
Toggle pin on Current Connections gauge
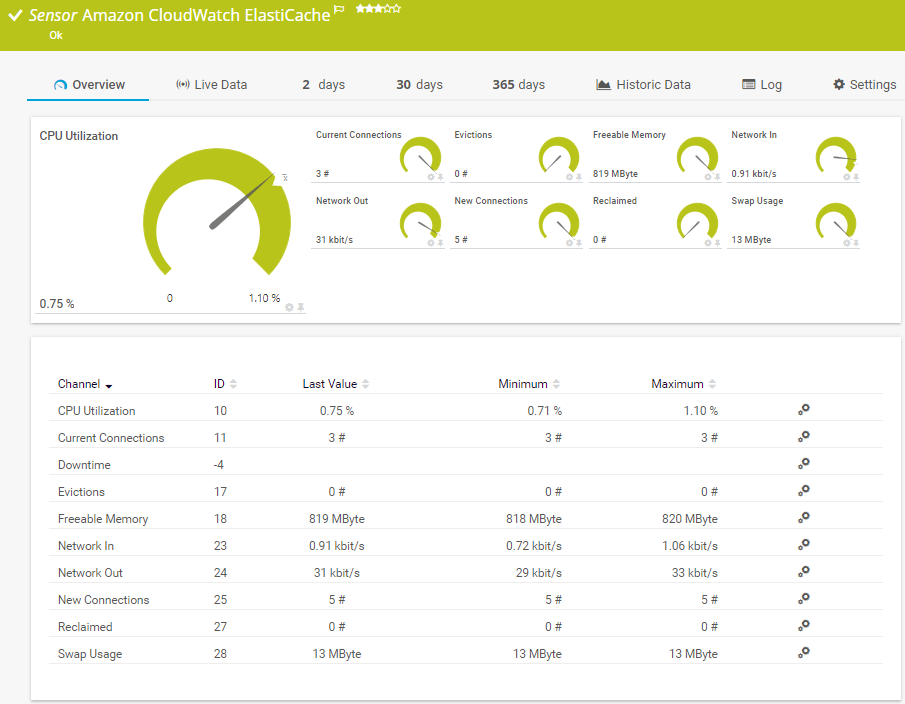[440, 177]
